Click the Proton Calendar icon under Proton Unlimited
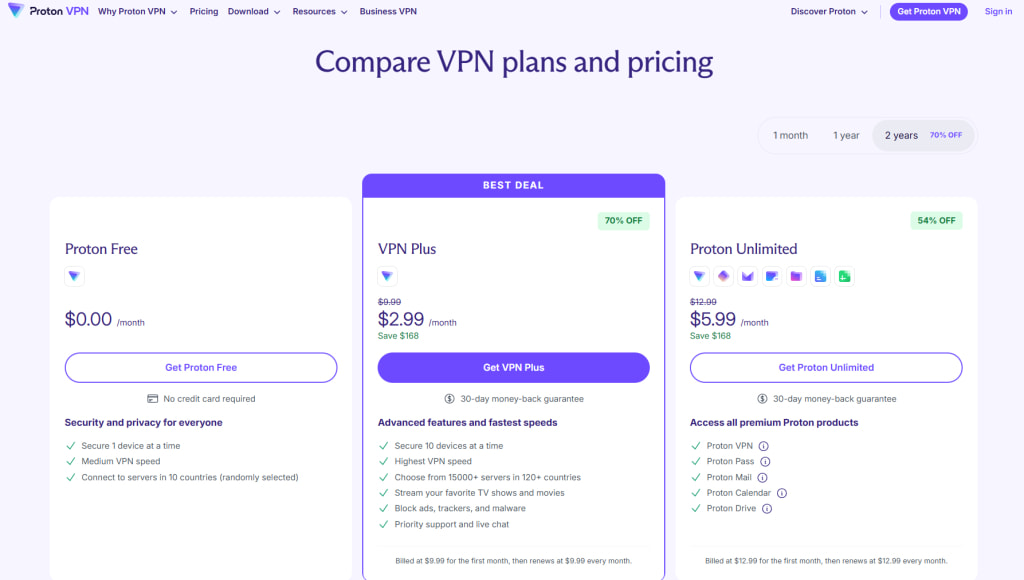This screenshot has width=1024, height=580. pos(772,276)
